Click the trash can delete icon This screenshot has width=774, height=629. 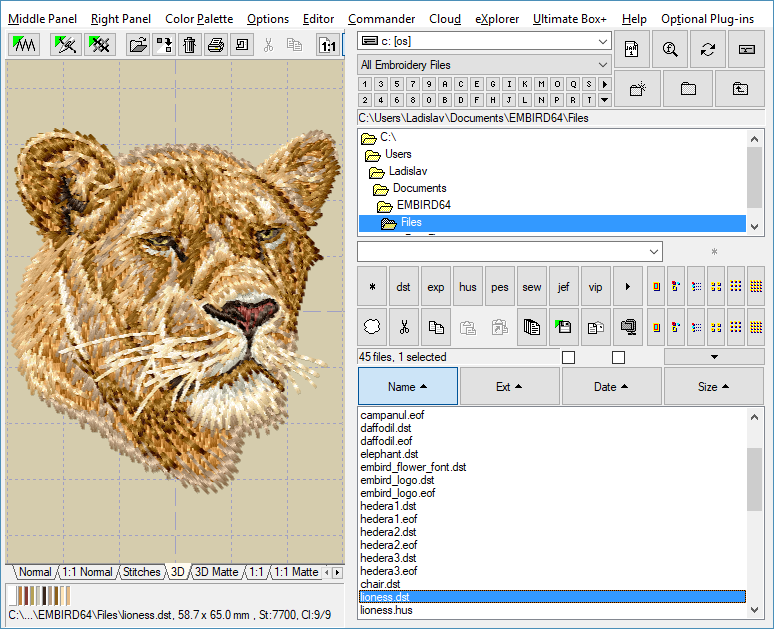coord(190,45)
